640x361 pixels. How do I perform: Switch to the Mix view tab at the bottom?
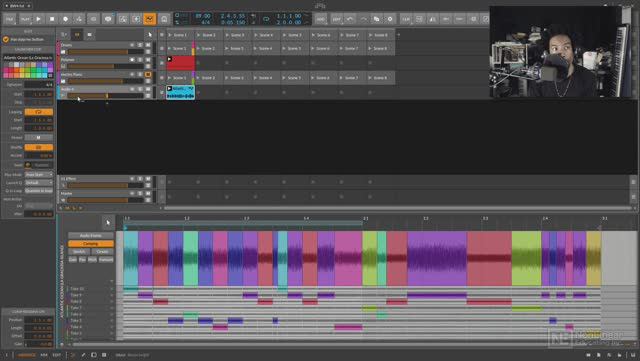pyautogui.click(x=44, y=355)
